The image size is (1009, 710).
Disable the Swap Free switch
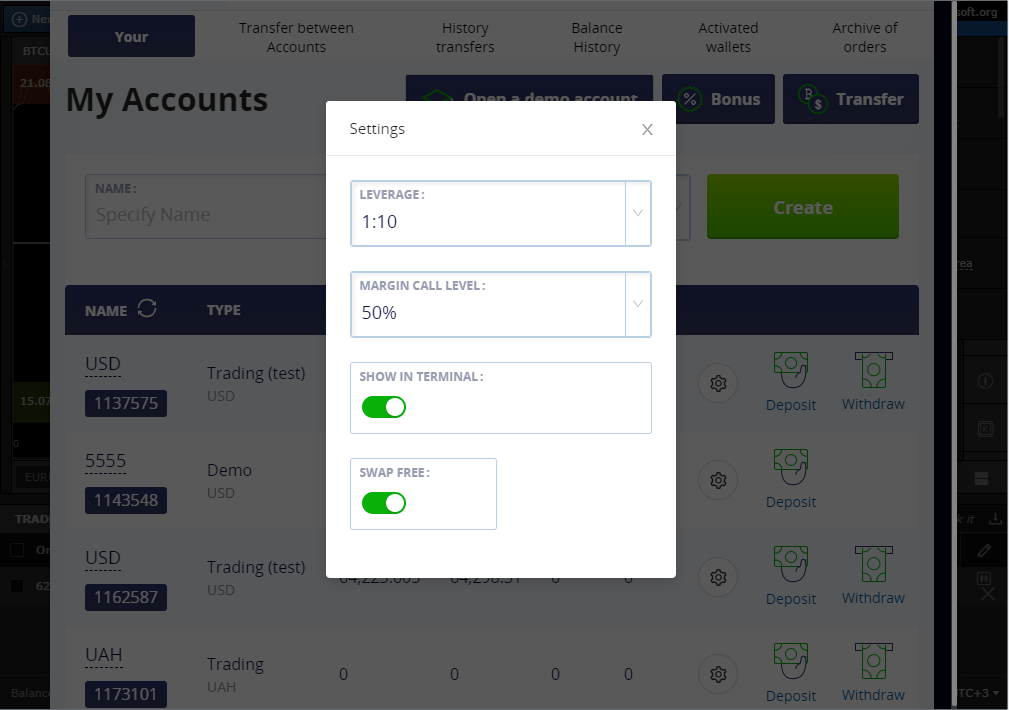coord(384,503)
